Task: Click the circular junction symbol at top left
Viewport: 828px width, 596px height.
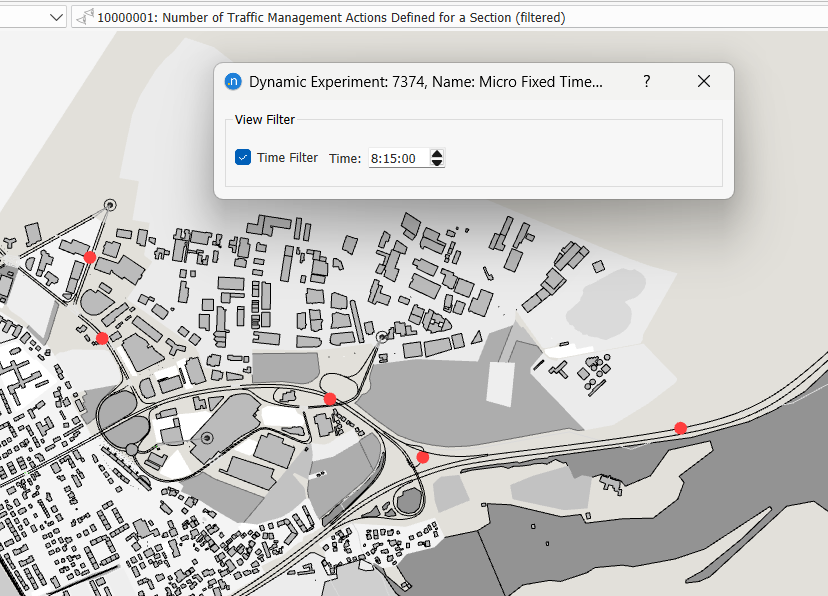Action: (x=110, y=205)
